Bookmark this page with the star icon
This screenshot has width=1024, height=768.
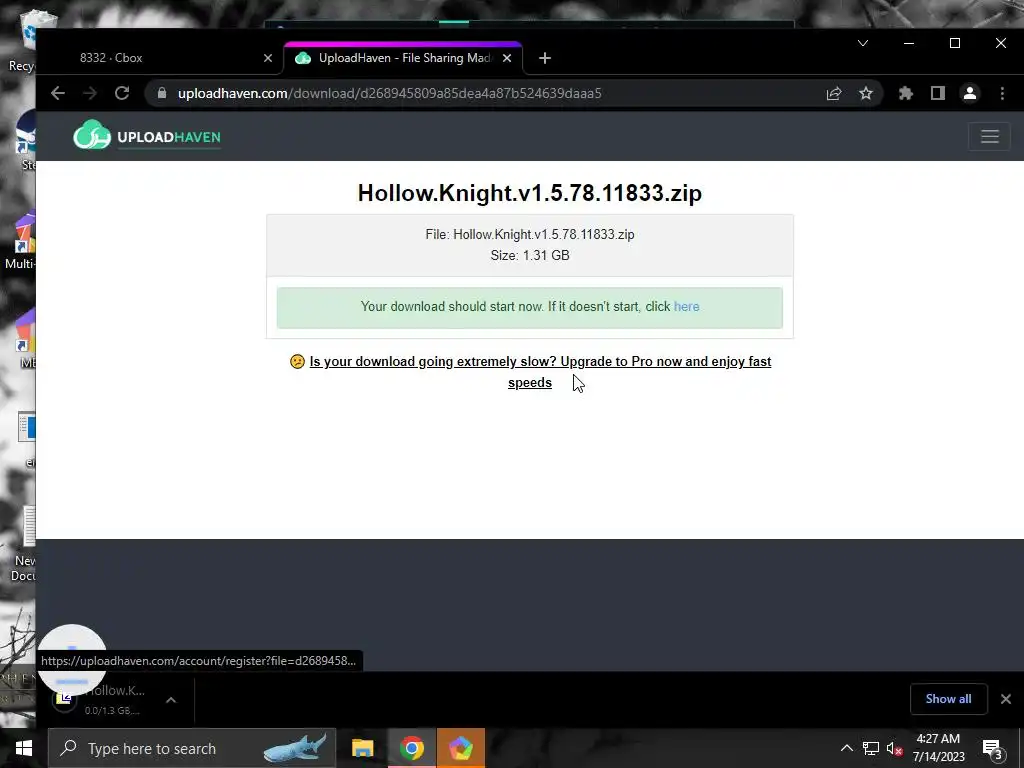pos(866,93)
